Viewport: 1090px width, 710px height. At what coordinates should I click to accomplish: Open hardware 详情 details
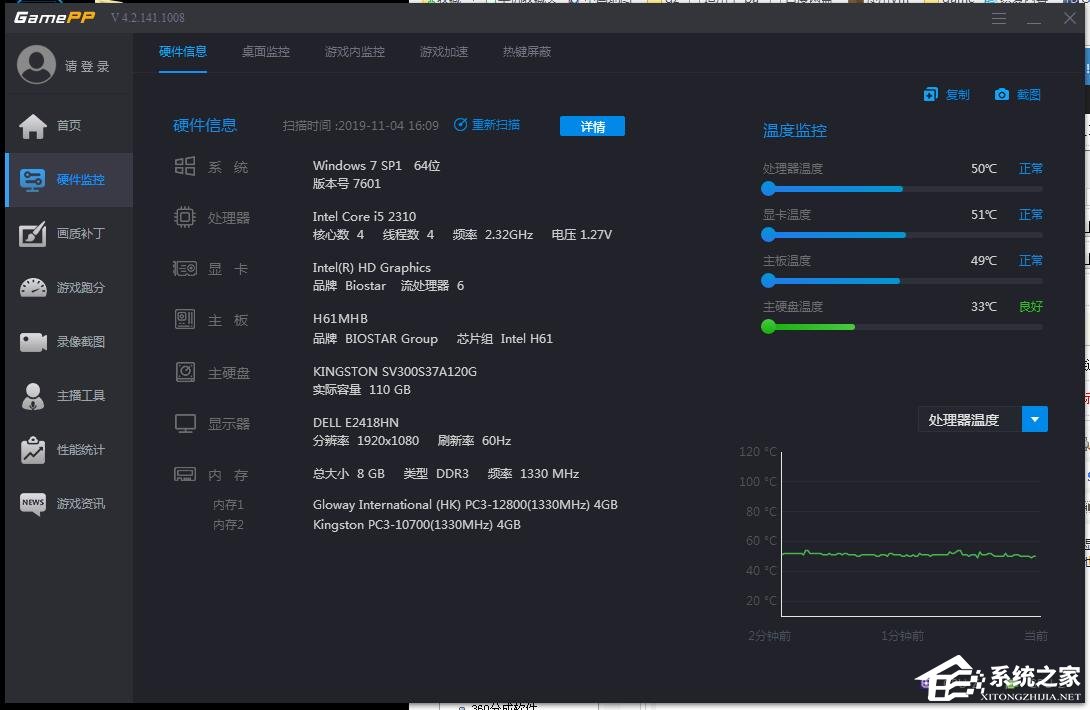pos(592,125)
